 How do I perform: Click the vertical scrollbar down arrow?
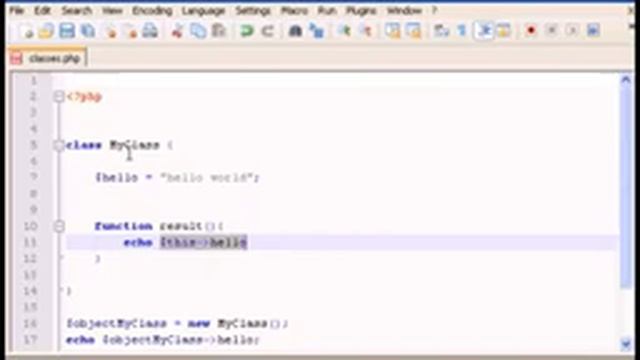pos(626,344)
